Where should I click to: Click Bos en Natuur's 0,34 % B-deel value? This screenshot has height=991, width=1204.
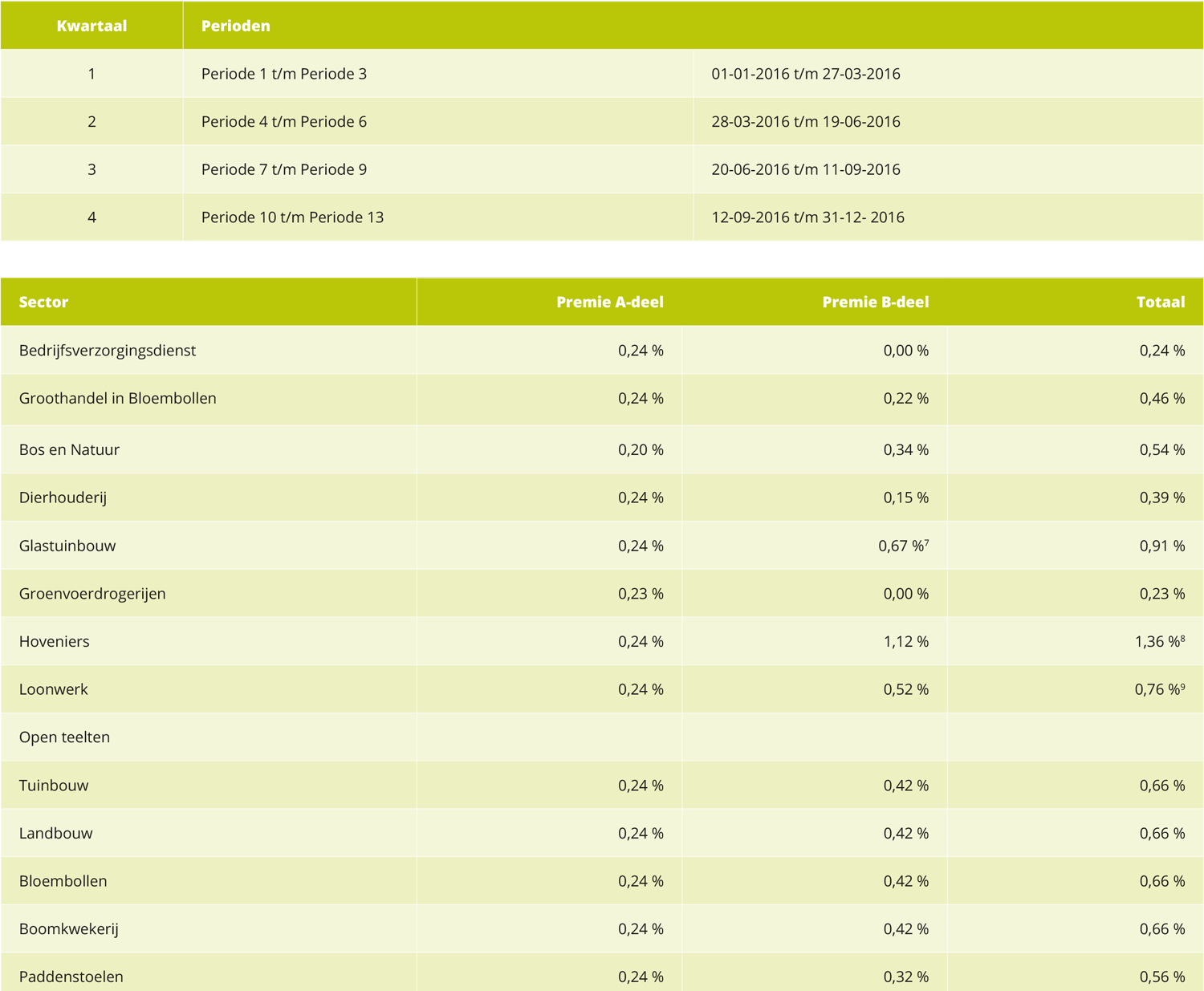click(905, 450)
